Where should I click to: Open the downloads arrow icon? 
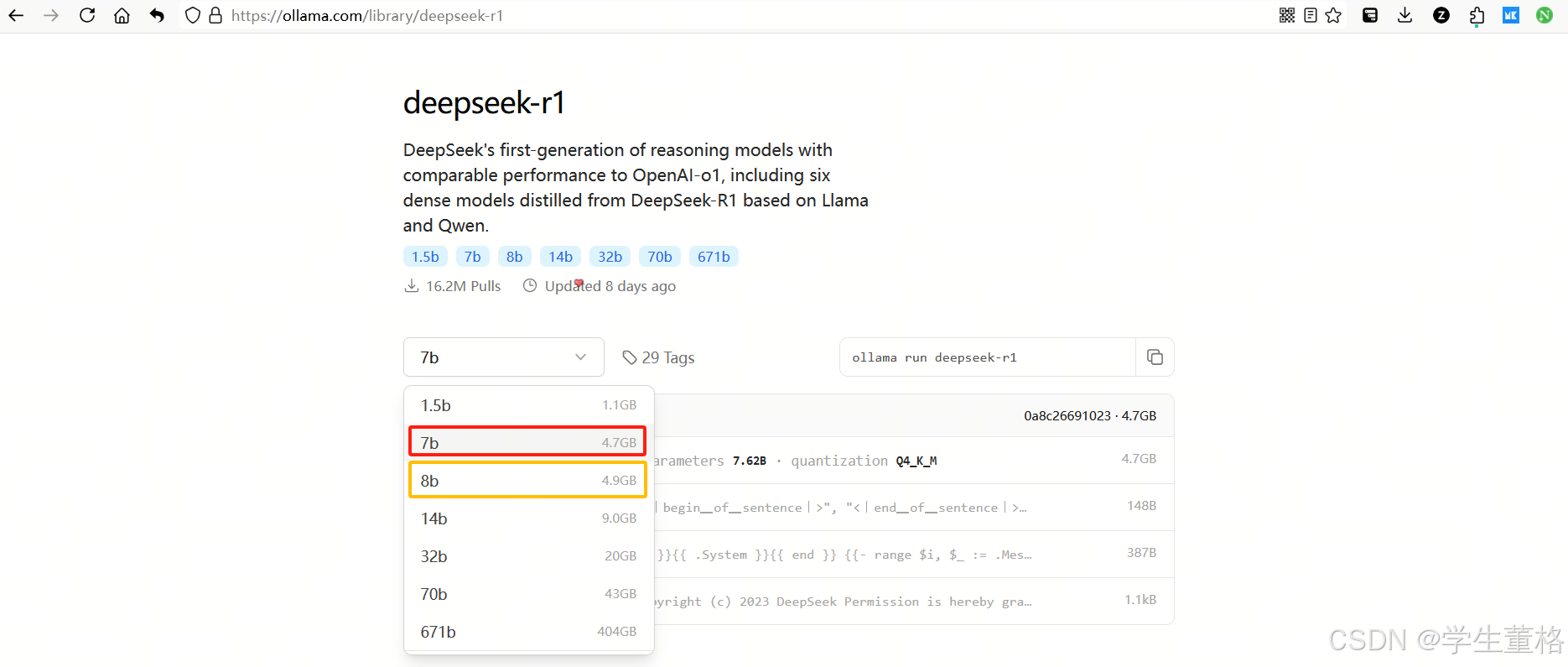tap(1405, 15)
